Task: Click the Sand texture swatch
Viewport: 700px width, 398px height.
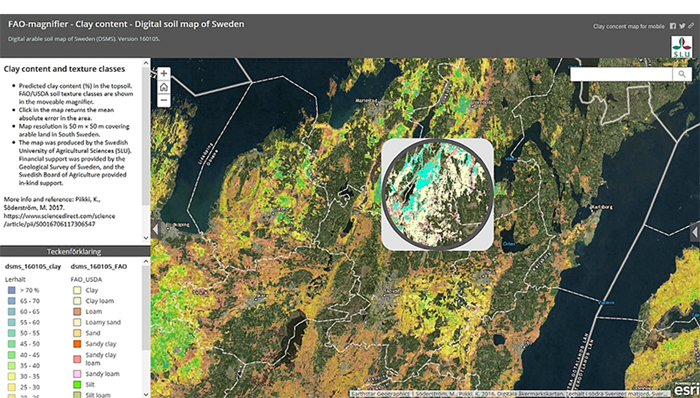Action: 77,333
